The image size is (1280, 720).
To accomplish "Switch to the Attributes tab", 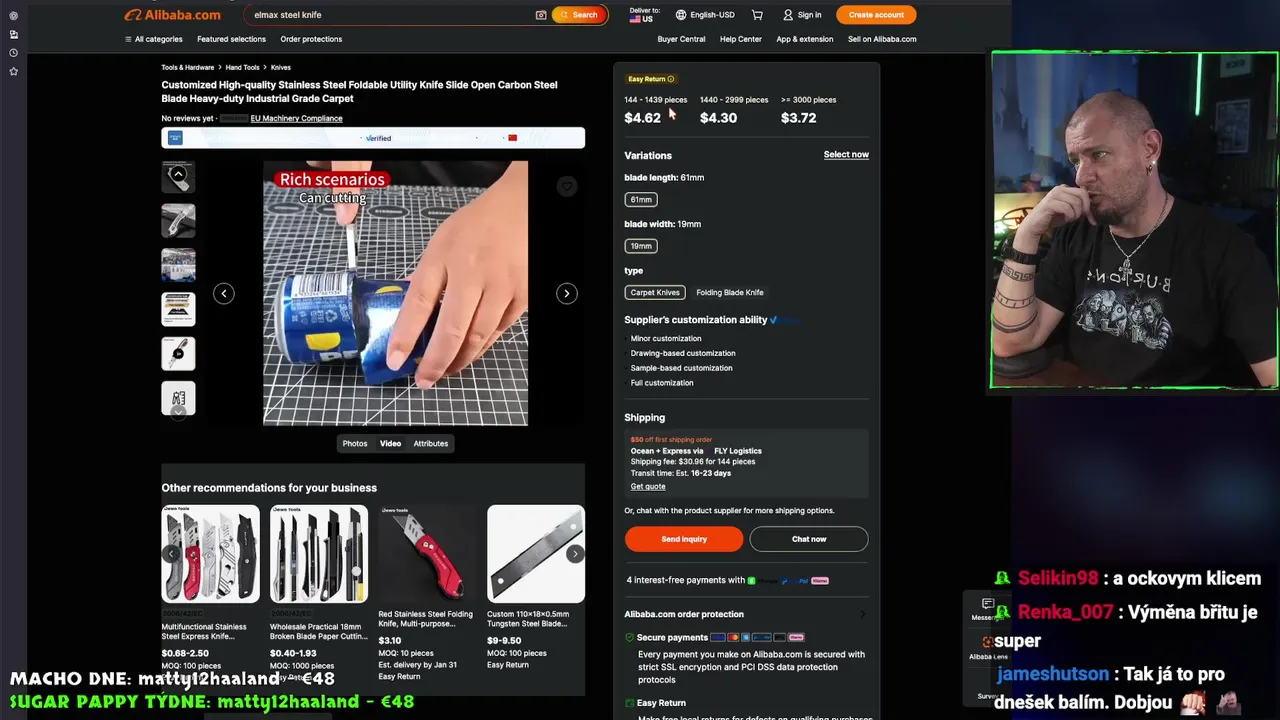I will point(431,443).
